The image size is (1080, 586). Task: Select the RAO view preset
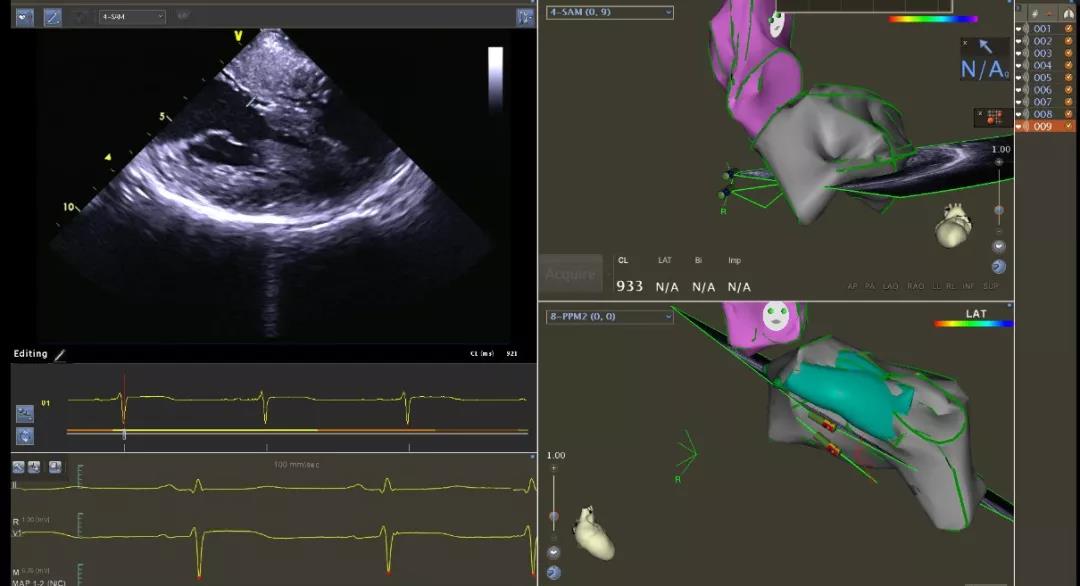pos(915,286)
